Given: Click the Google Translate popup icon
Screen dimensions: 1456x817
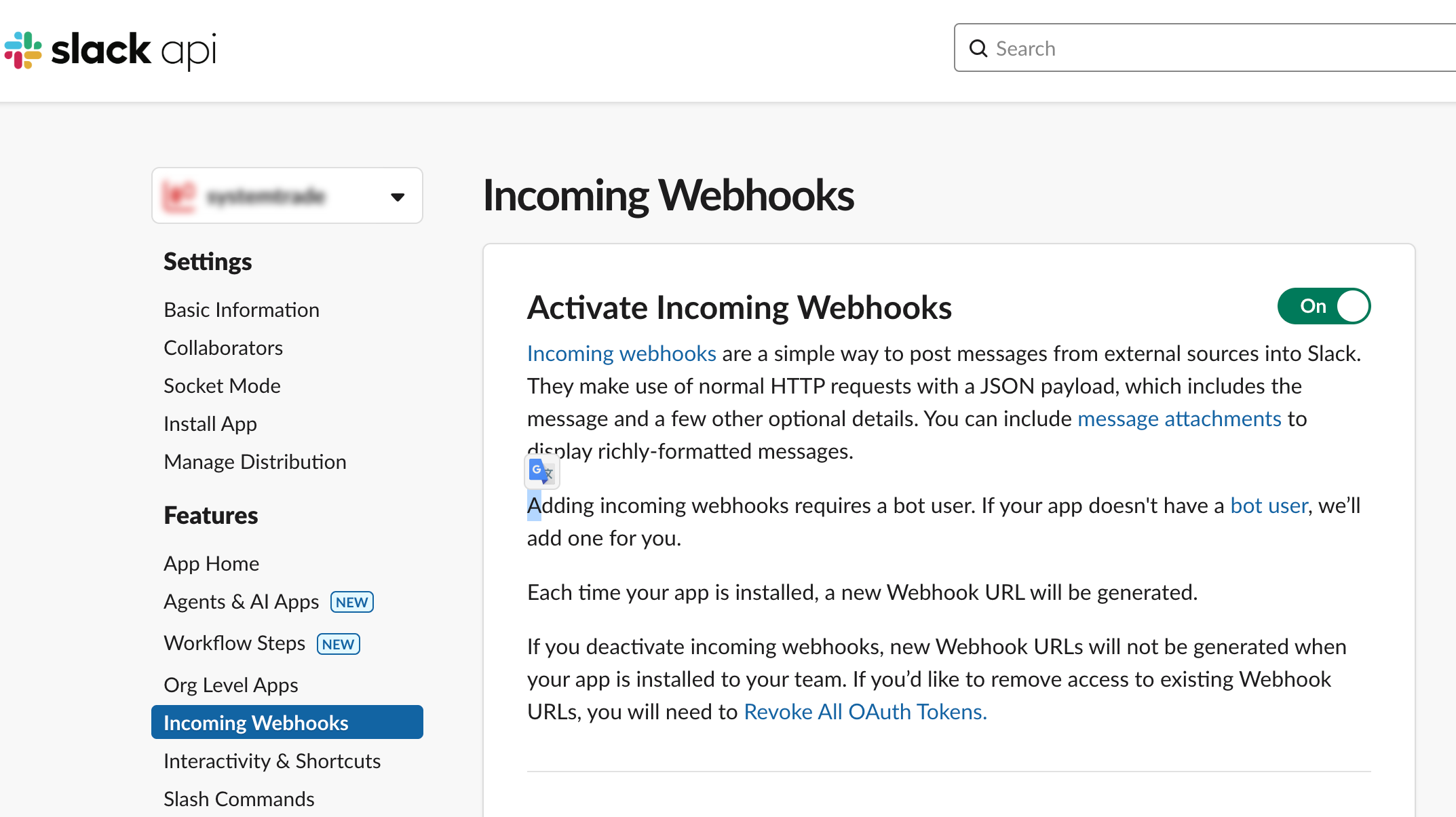Looking at the screenshot, I should pyautogui.click(x=541, y=471).
